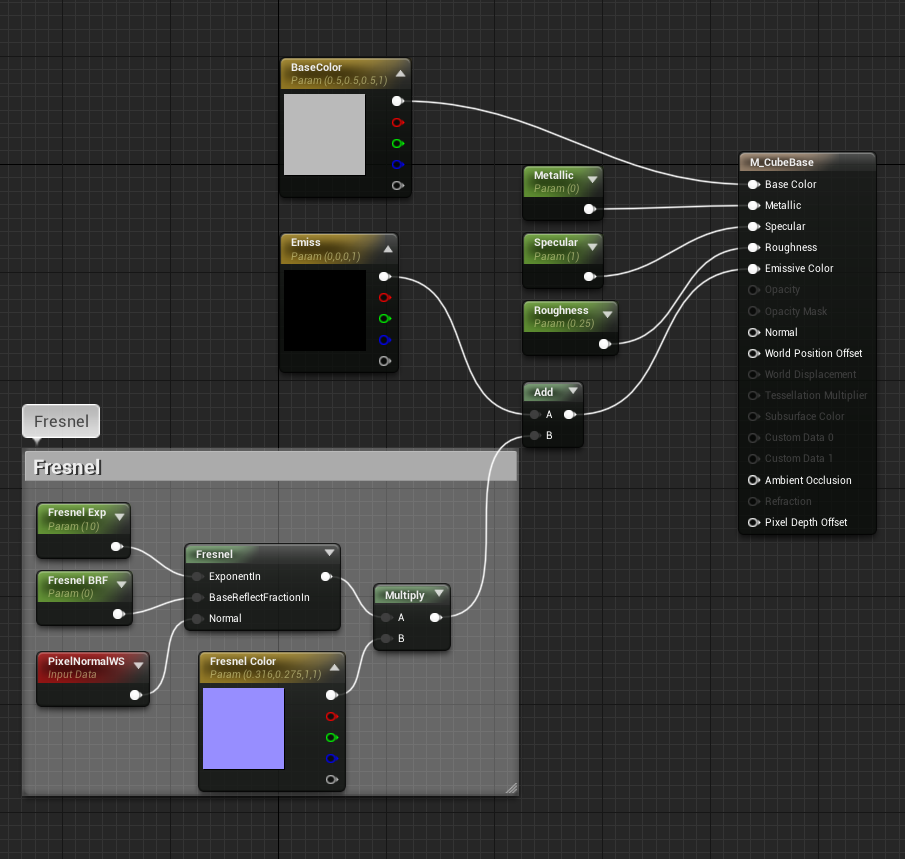Click PixelNormalWS output pin
Screen dimensions: 905x859
pyautogui.click(x=136, y=695)
